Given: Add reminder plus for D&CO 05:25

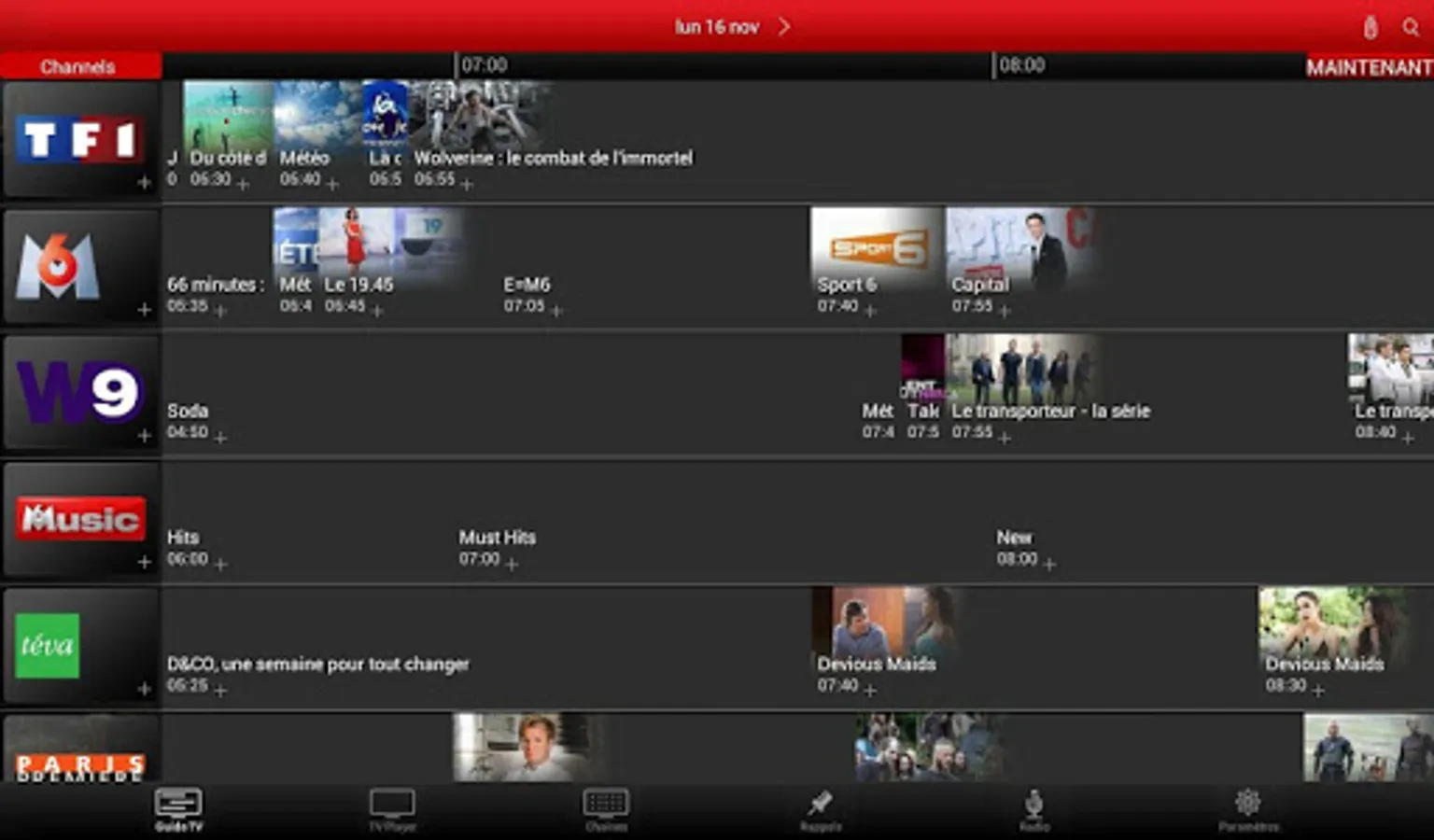Looking at the screenshot, I should tap(220, 691).
